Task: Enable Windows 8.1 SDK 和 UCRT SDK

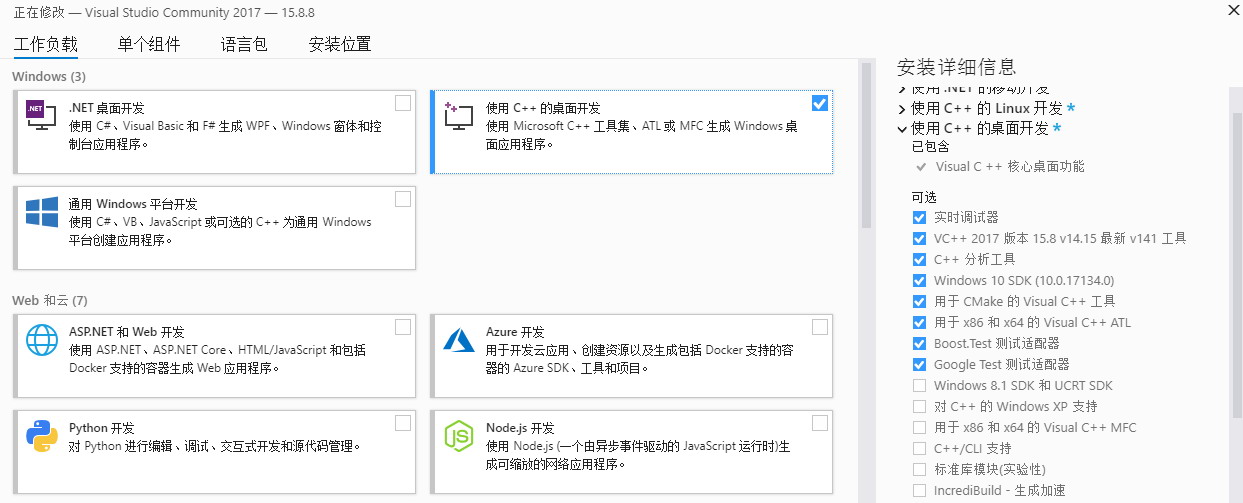Action: coord(919,385)
